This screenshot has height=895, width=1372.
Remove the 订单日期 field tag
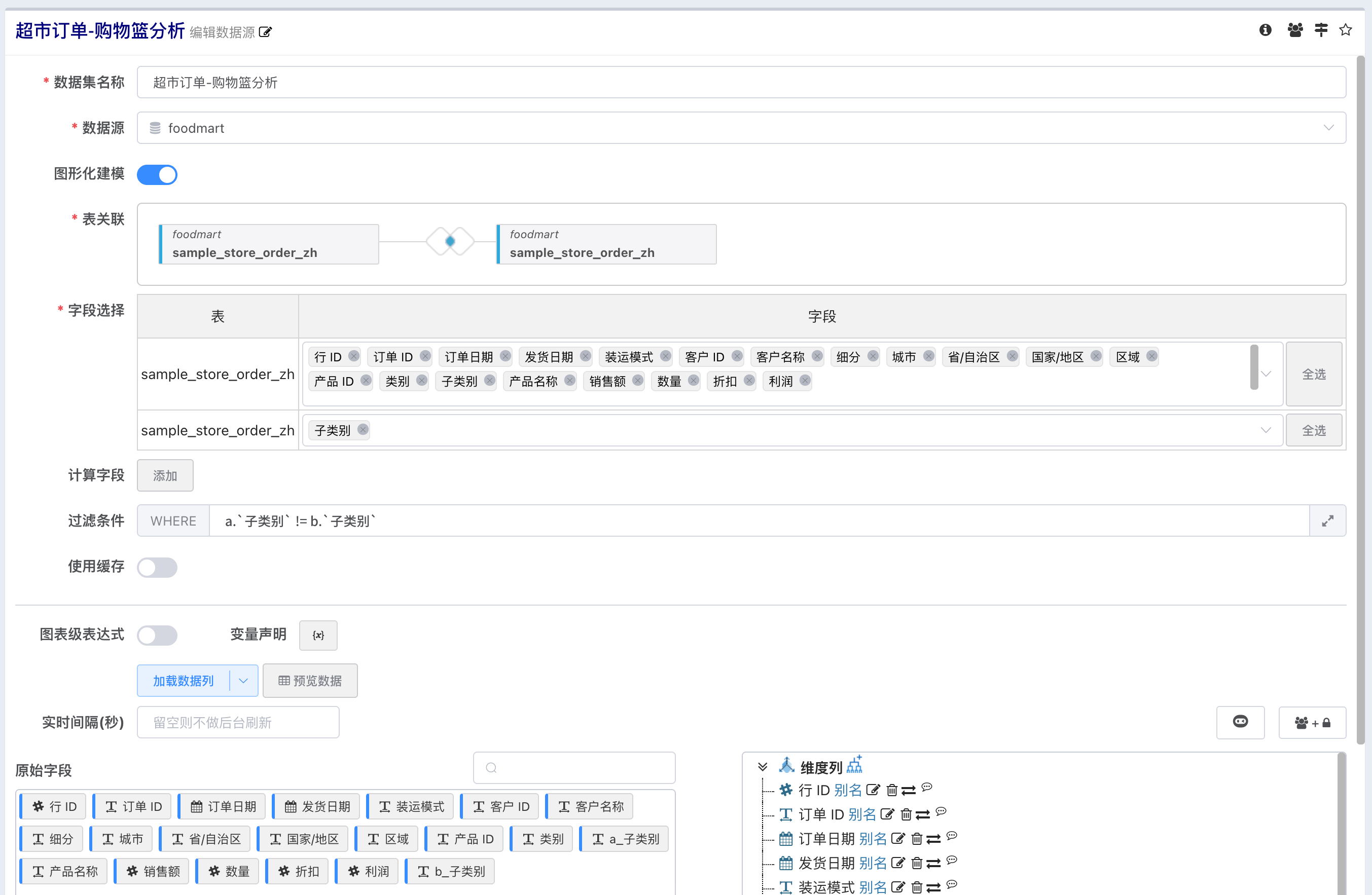click(x=506, y=356)
